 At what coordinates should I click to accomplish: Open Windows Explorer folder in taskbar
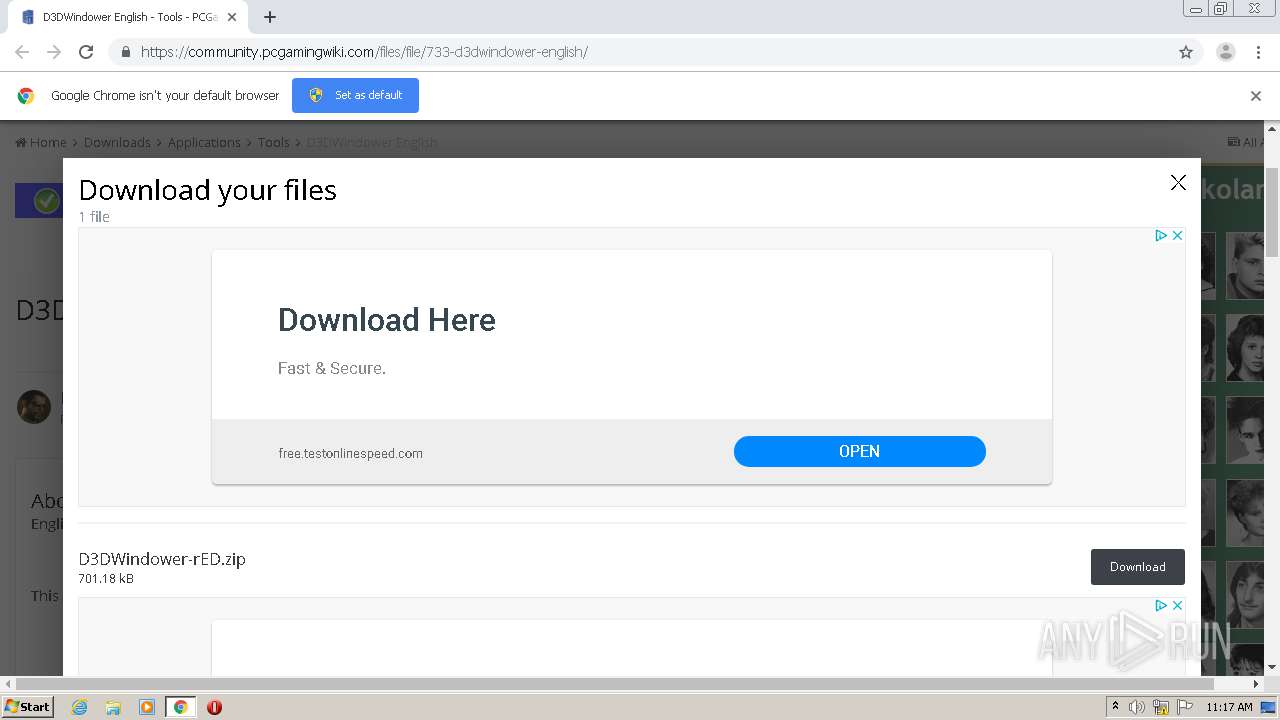click(113, 707)
